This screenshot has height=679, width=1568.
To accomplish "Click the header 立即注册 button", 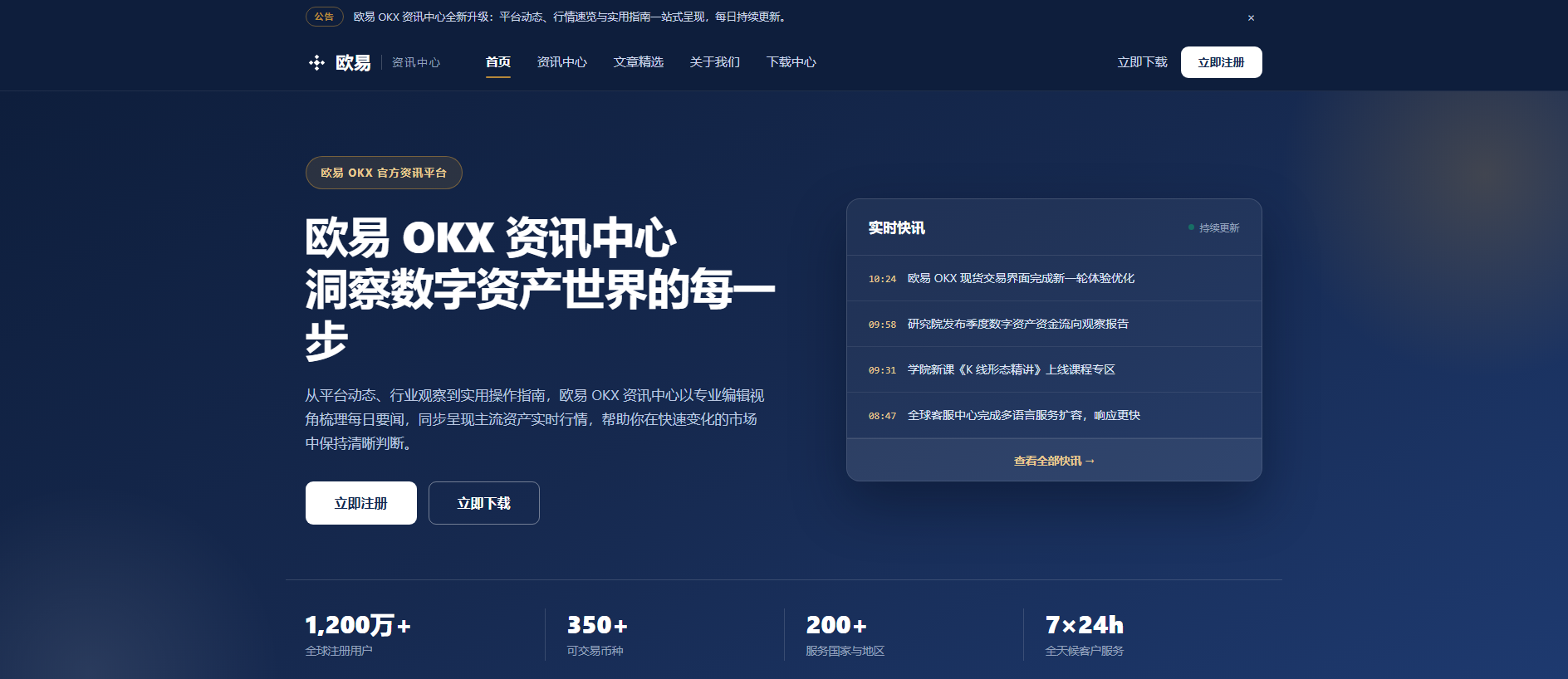I will coord(1221,62).
